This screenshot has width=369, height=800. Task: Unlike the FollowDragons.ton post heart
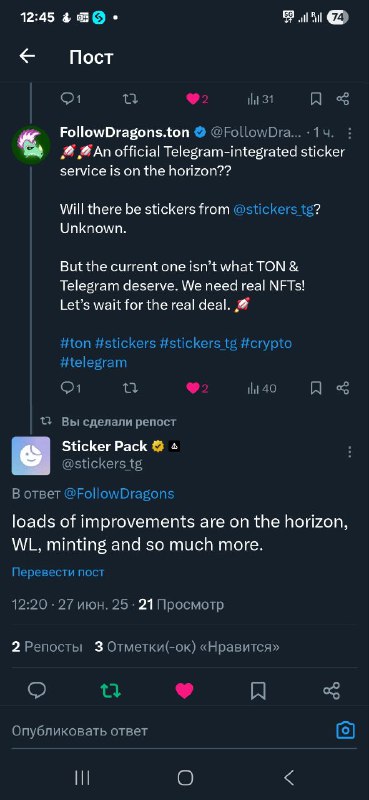[197, 388]
